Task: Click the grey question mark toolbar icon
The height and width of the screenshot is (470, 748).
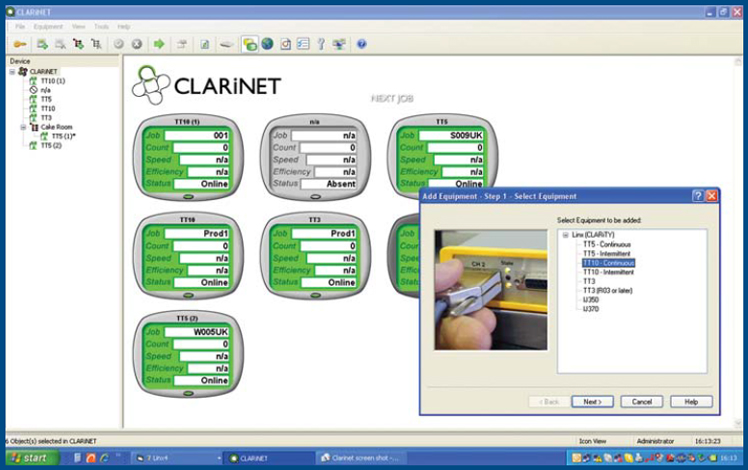Action: (321, 44)
